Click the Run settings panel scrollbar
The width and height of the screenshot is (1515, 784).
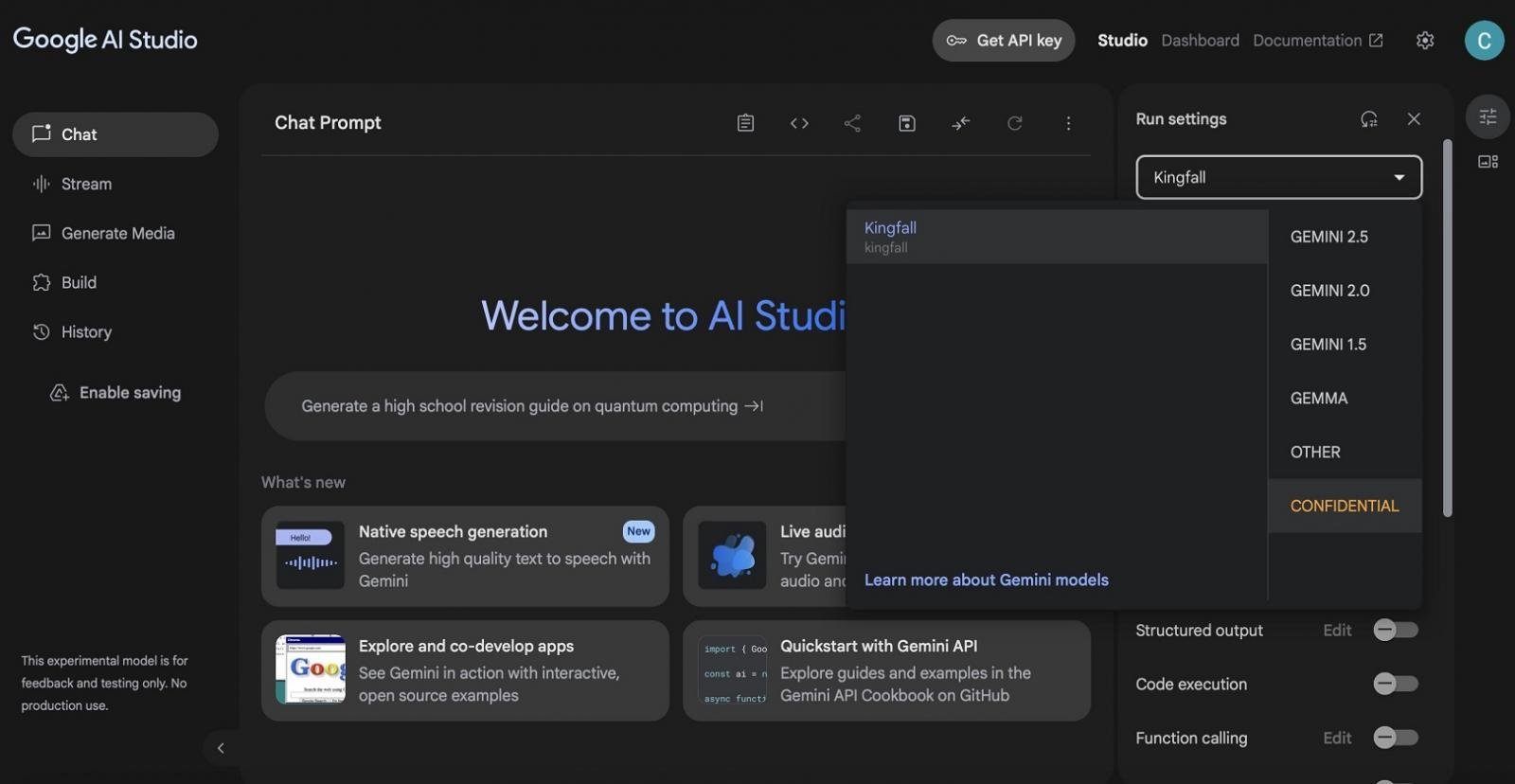[x=1446, y=327]
